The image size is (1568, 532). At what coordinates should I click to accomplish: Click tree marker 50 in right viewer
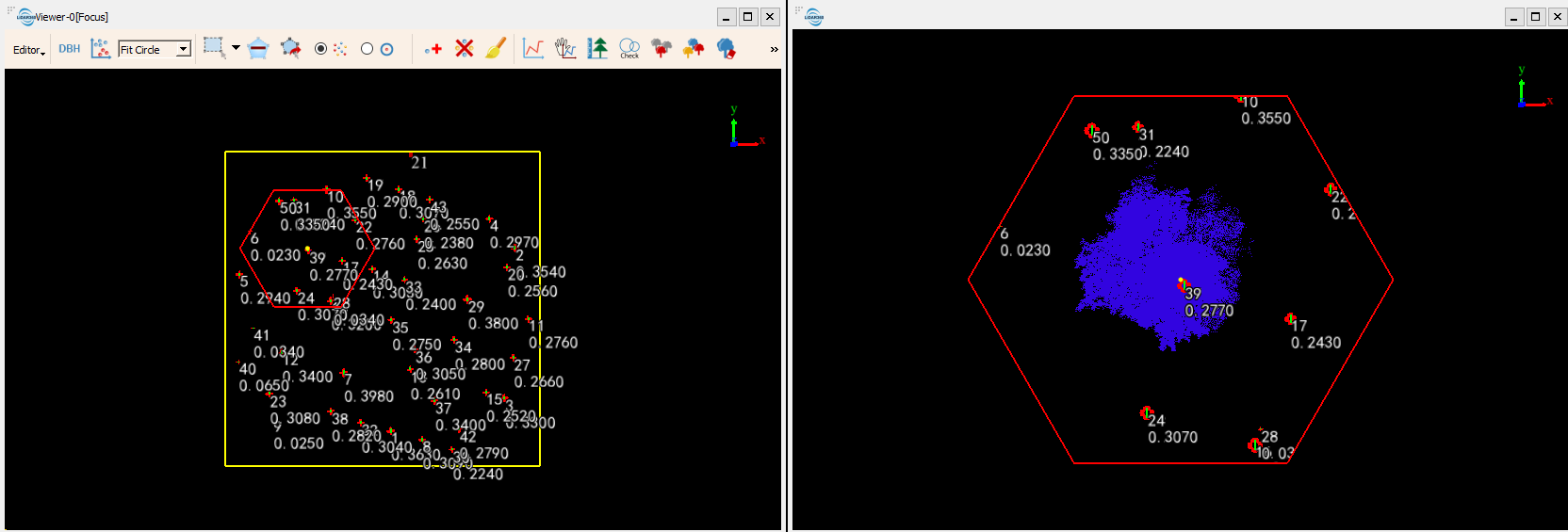click(x=1093, y=131)
